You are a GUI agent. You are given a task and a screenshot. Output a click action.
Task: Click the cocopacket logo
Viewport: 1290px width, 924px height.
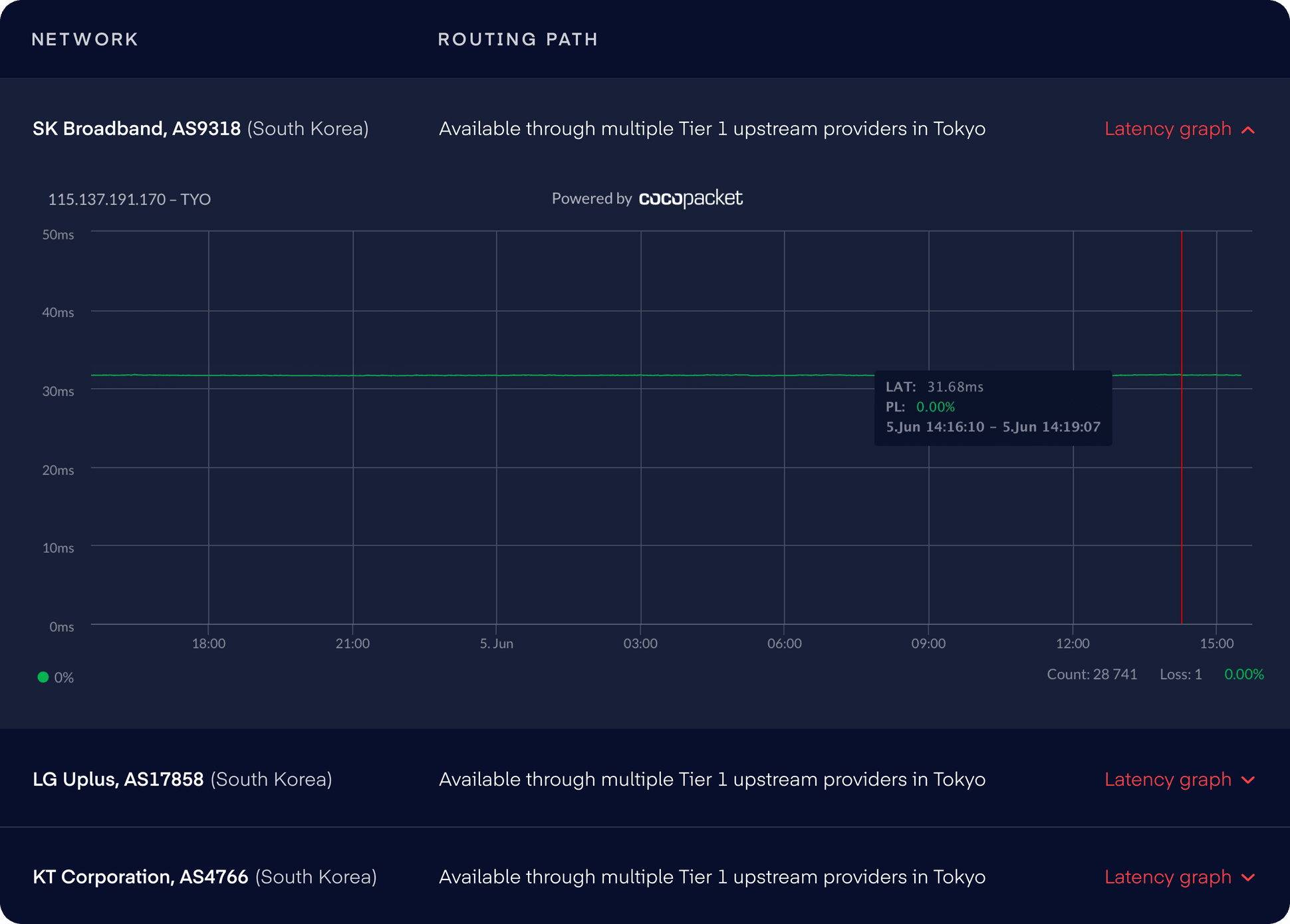(691, 199)
